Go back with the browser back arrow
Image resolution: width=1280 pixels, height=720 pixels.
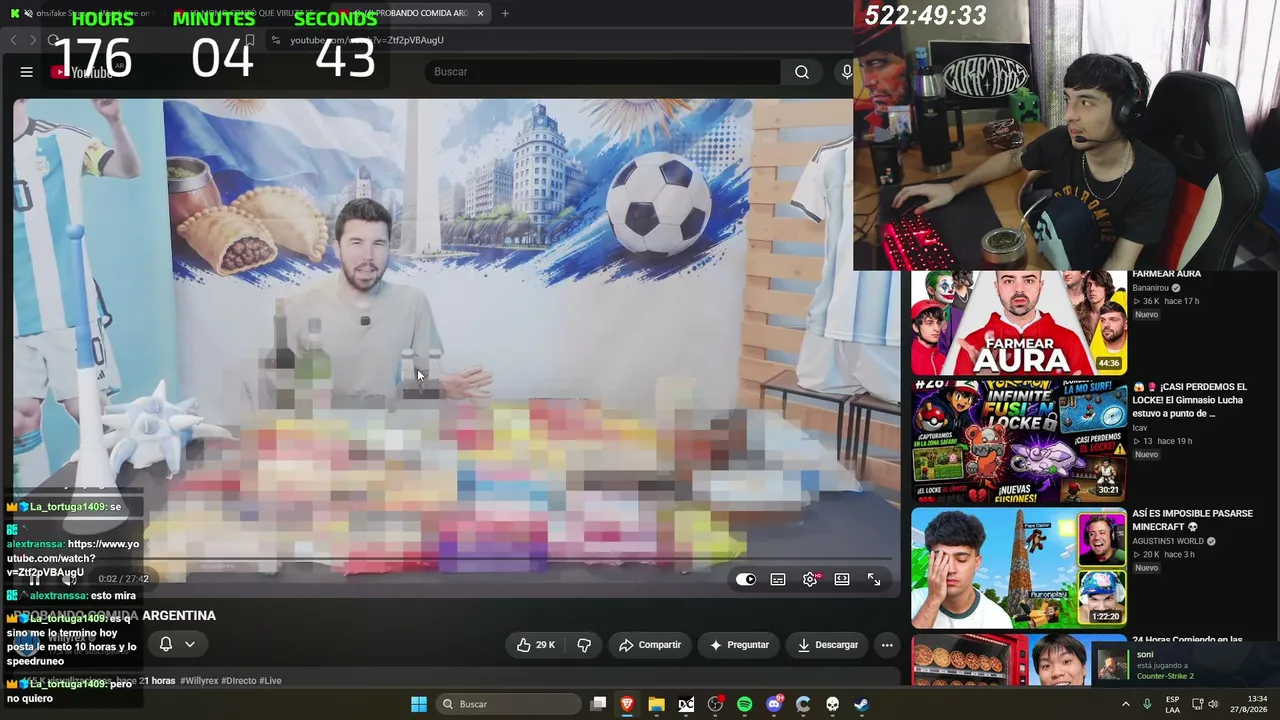13,40
